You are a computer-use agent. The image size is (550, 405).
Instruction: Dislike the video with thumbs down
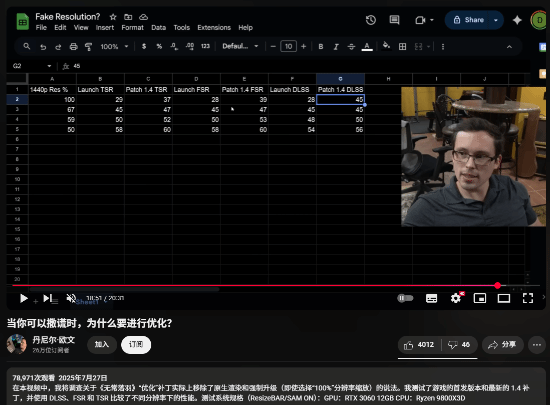point(459,345)
